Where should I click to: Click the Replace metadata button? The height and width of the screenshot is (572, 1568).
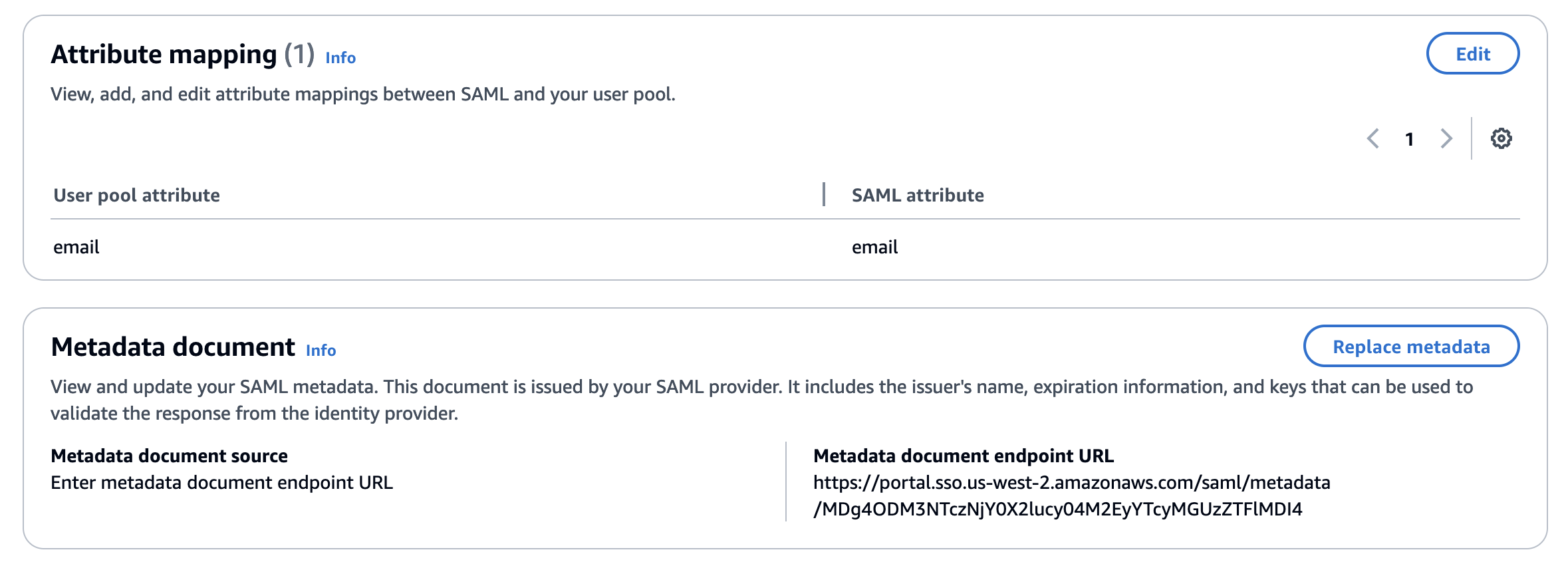(1412, 346)
